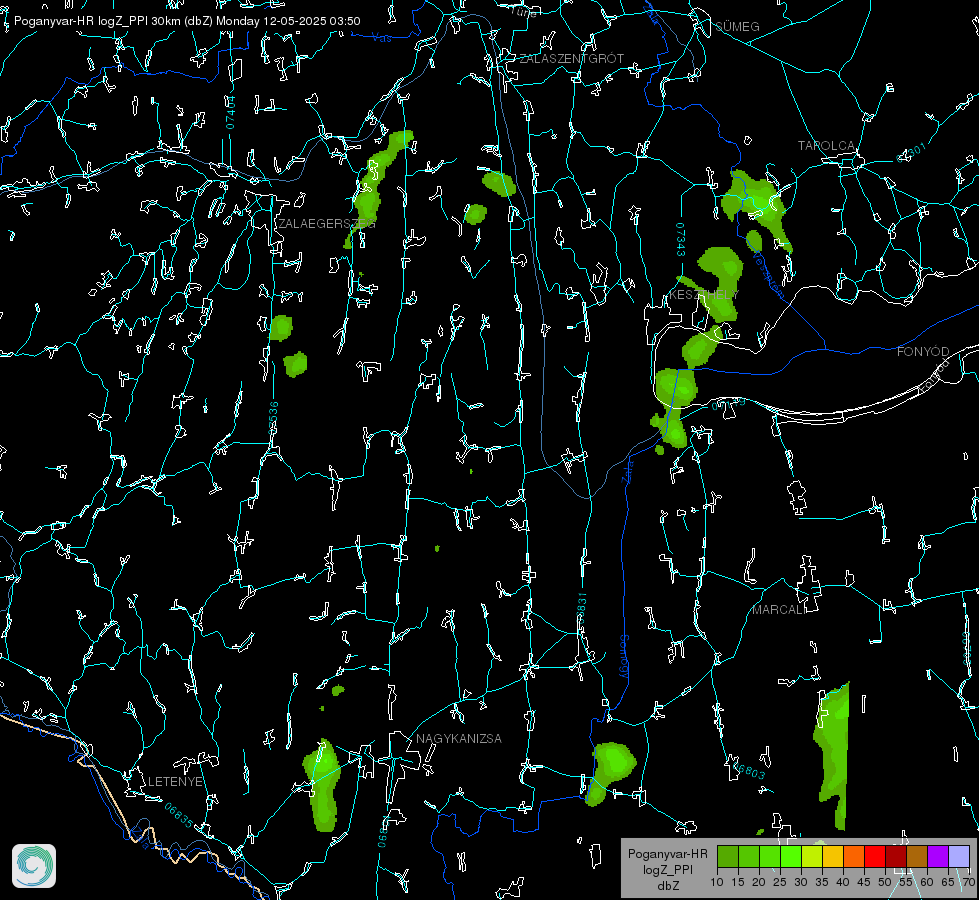Click the 07404 road number label
979x900 pixels.
pyautogui.click(x=231, y=113)
